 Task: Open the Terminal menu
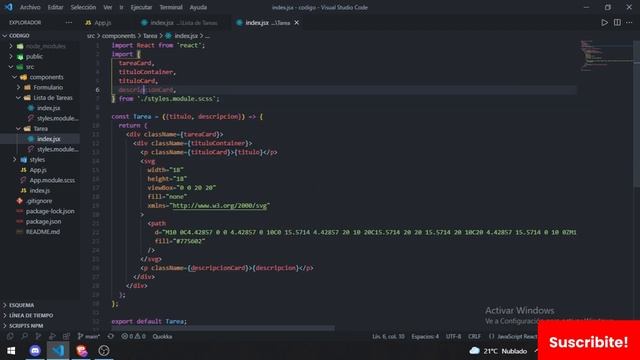click(171, 7)
